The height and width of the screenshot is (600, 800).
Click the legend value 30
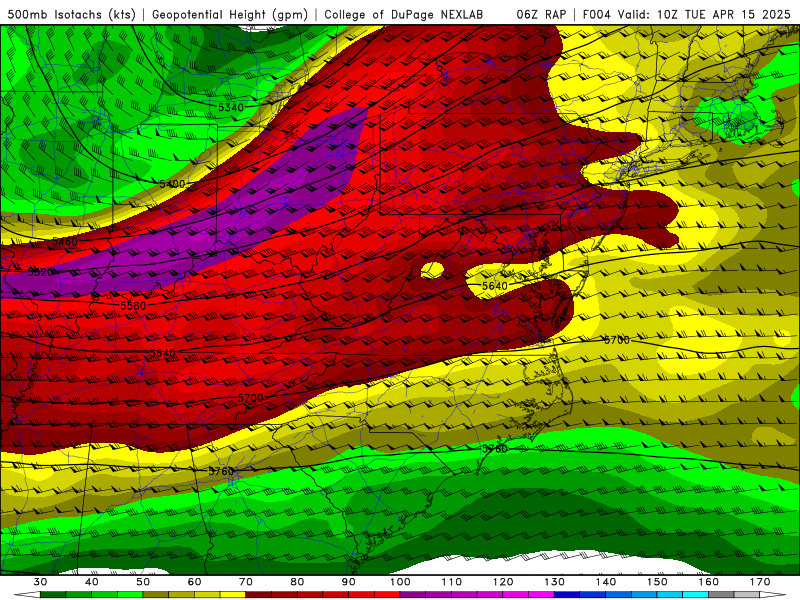(40, 582)
